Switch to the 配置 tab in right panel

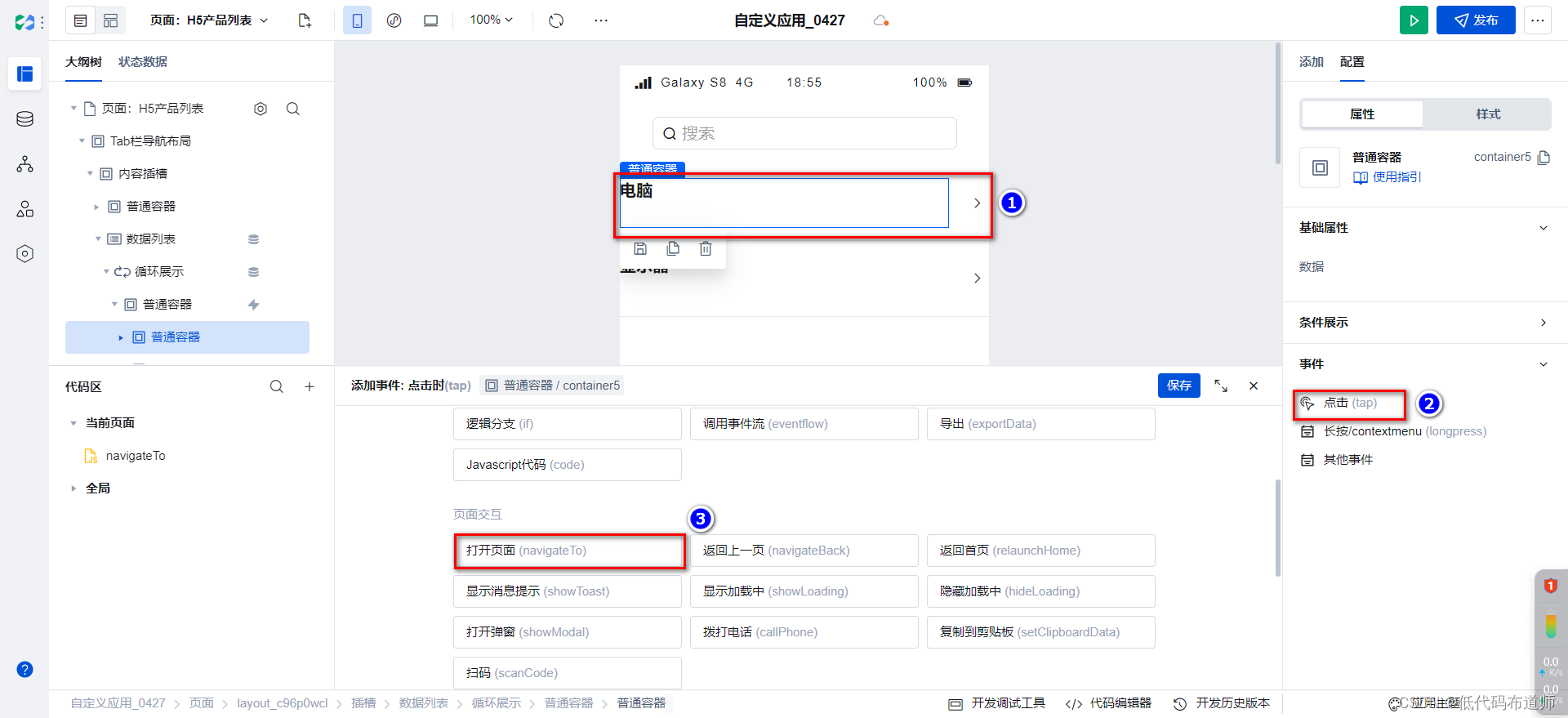point(1352,62)
